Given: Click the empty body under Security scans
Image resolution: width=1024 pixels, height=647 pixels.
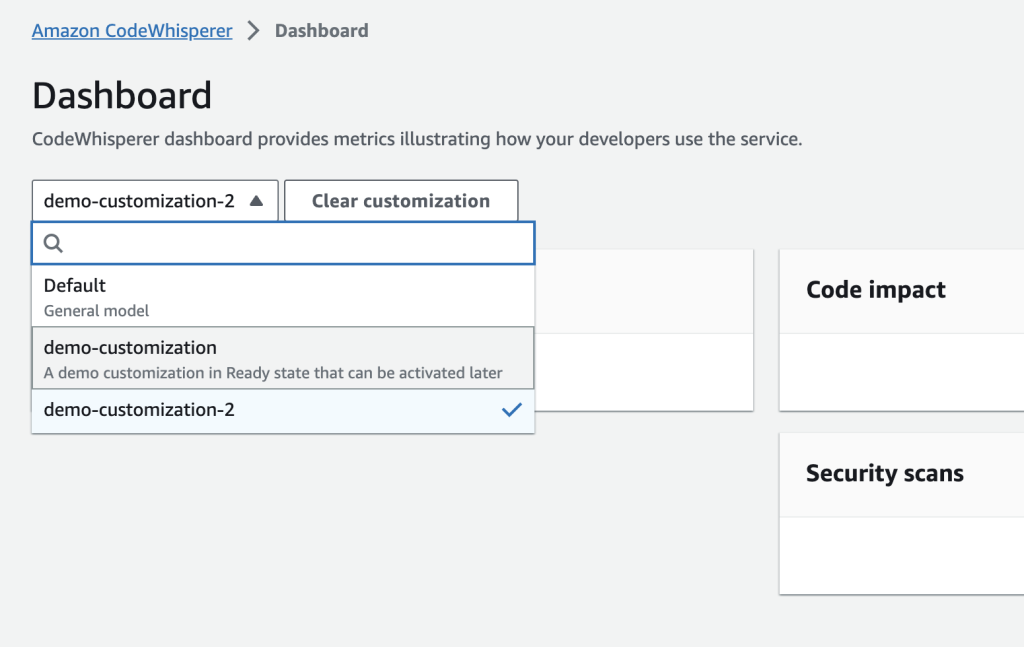Looking at the screenshot, I should click(900, 555).
